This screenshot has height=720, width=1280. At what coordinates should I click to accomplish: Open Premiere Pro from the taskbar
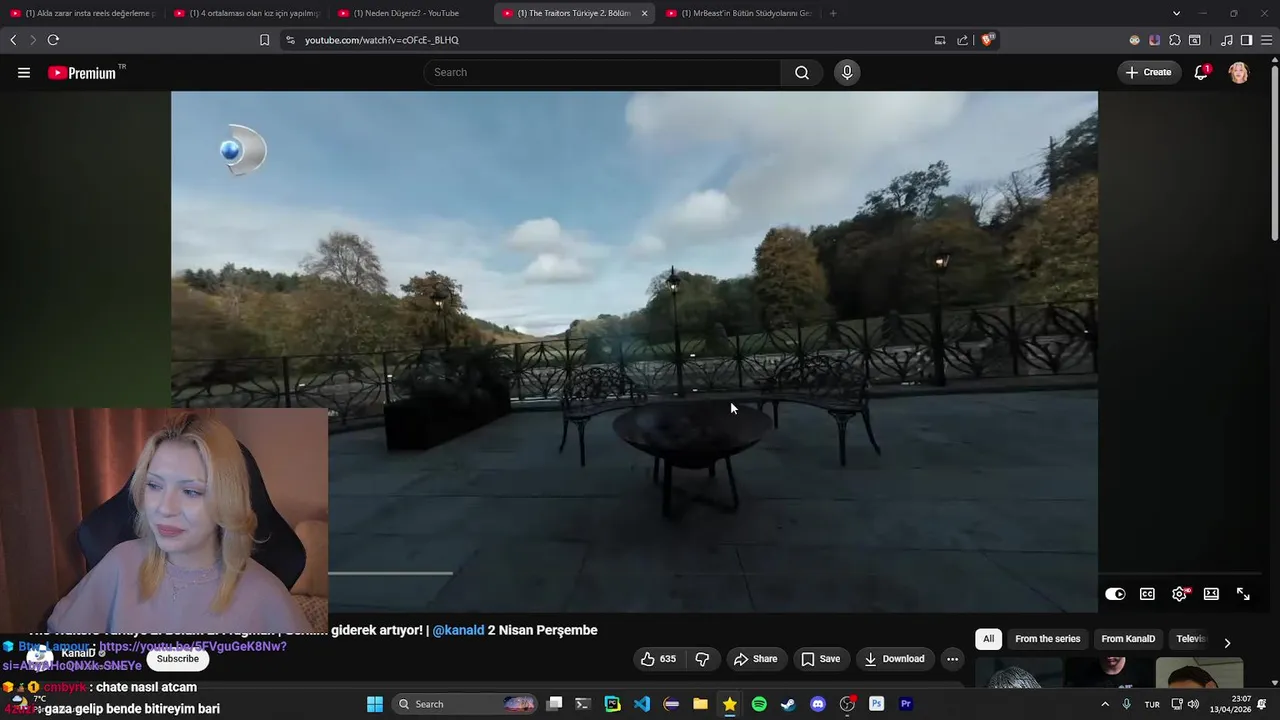(906, 704)
